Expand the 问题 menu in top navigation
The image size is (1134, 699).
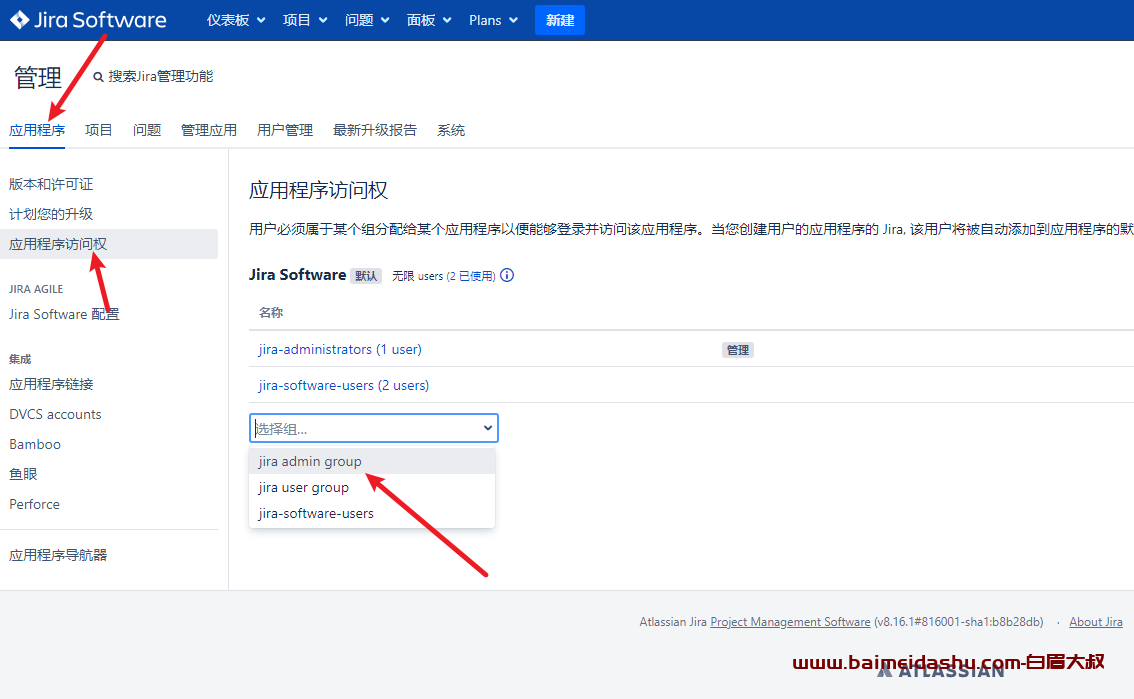click(367, 20)
